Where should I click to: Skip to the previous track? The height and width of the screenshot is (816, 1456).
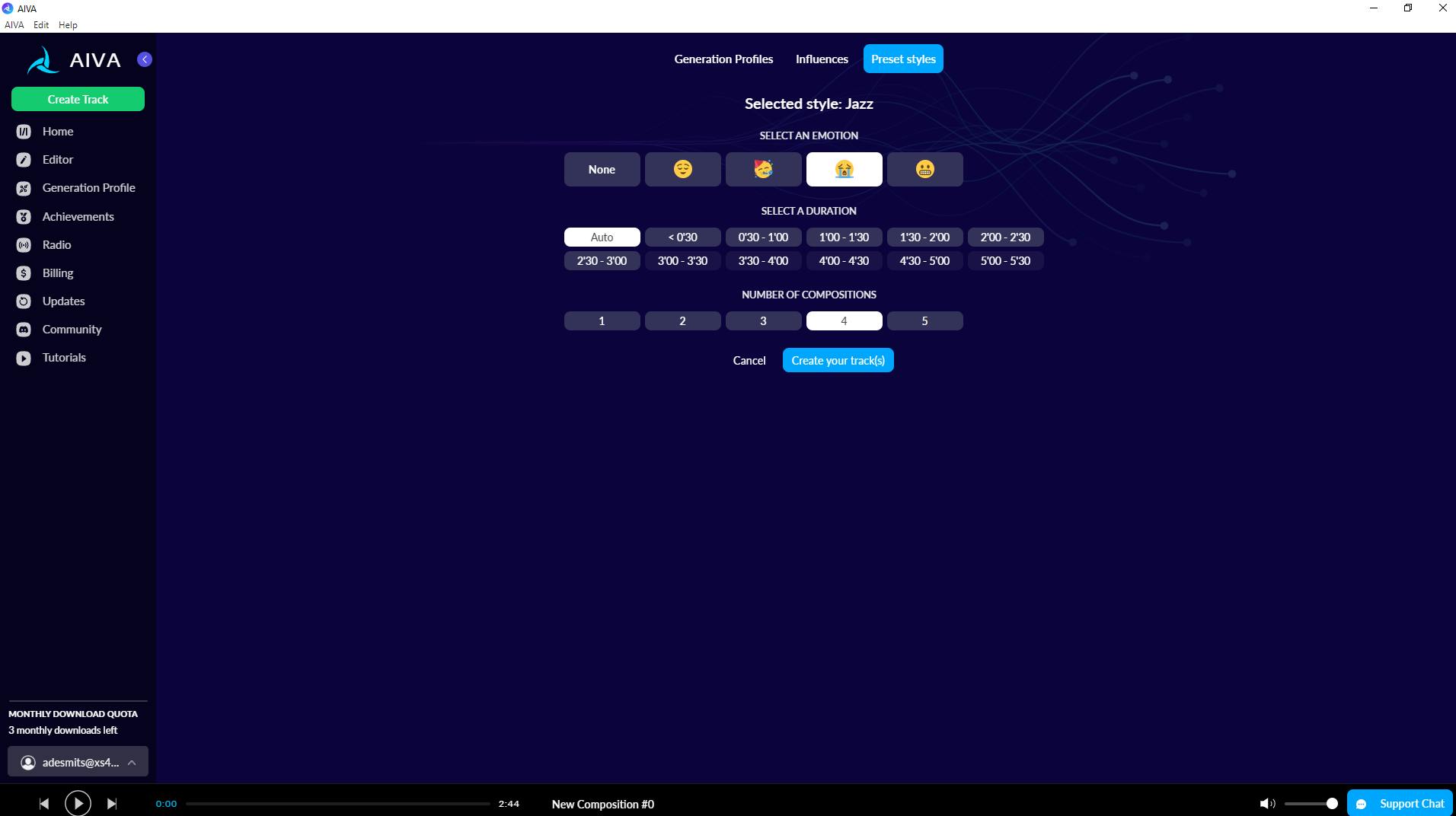point(44,804)
